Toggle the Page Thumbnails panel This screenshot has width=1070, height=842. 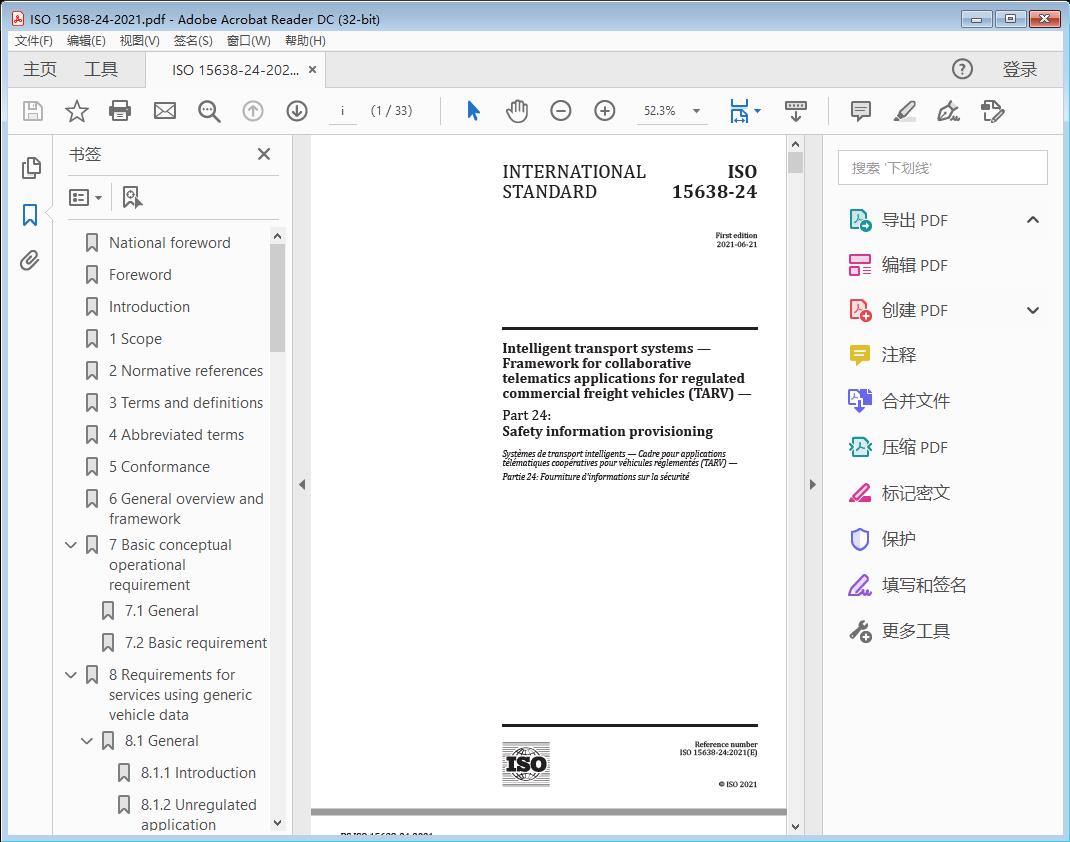(30, 168)
